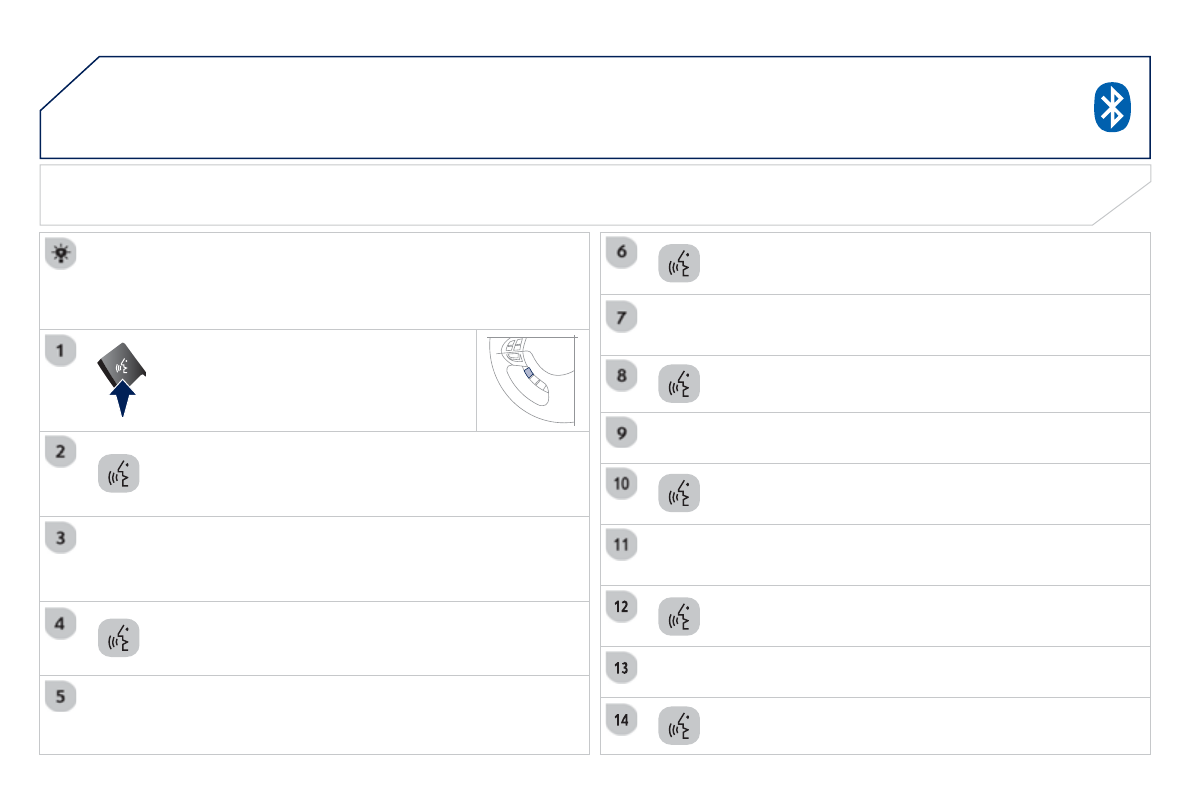Click the voice command icon in step 2
The image size is (1191, 794).
tap(118, 475)
